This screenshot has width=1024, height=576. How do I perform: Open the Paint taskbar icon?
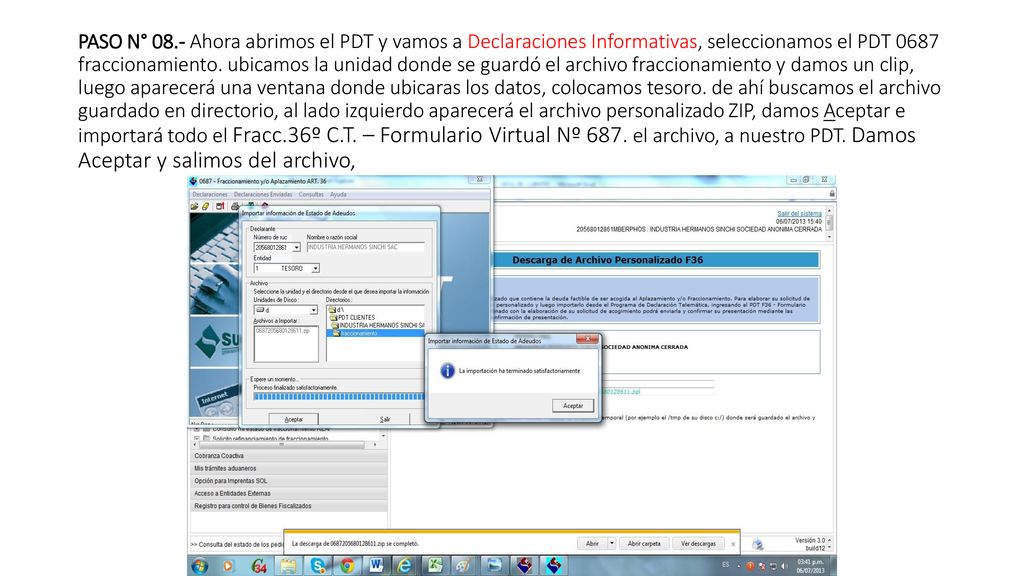coord(463,566)
